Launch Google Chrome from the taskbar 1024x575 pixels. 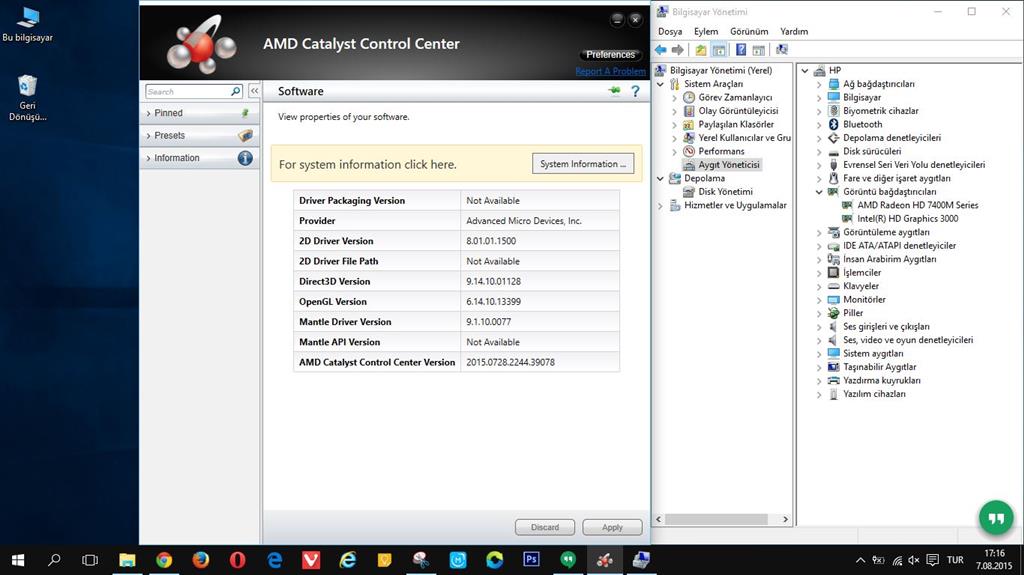164,560
